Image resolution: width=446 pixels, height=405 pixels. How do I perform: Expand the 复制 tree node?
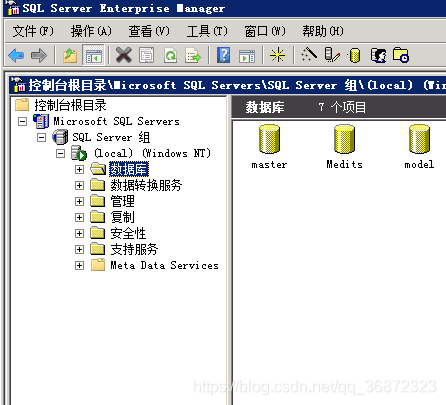pyautogui.click(x=79, y=217)
